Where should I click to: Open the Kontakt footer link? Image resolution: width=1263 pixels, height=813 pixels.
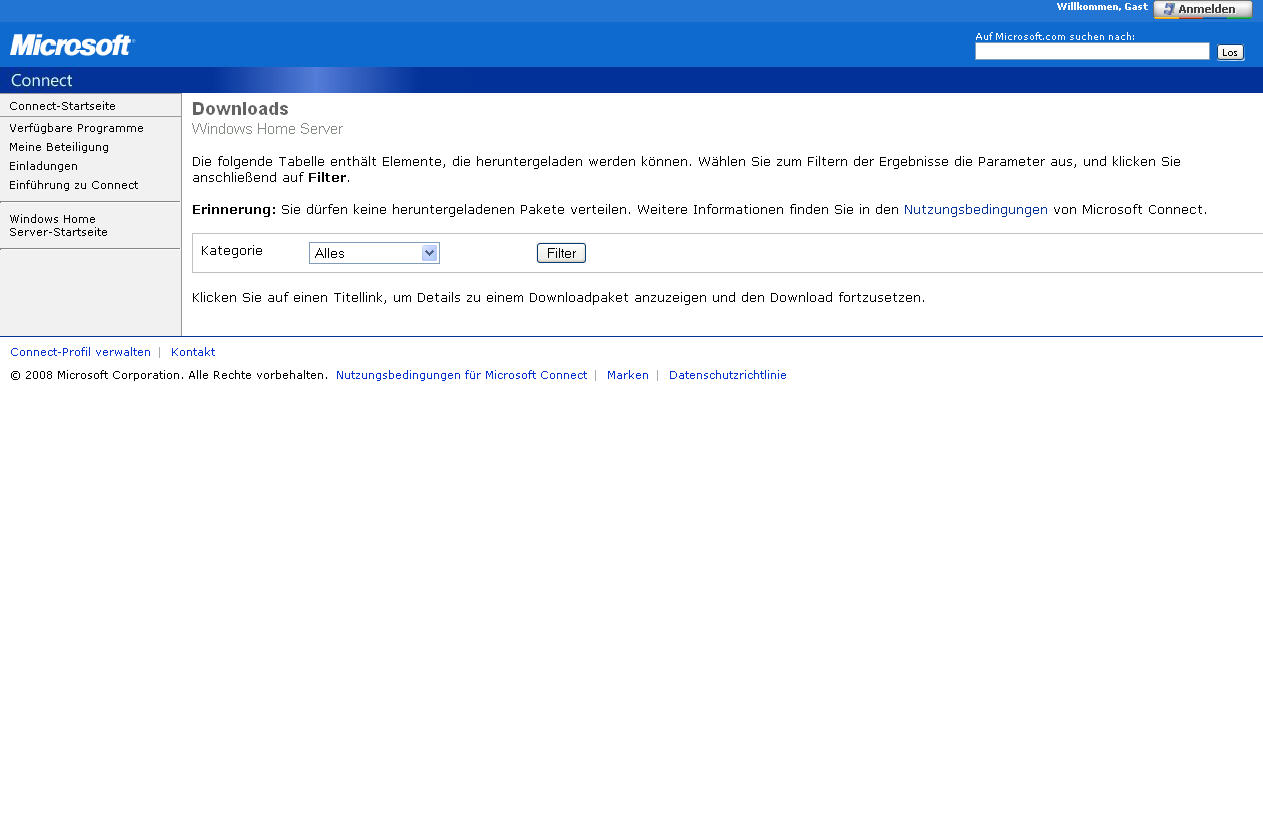193,352
